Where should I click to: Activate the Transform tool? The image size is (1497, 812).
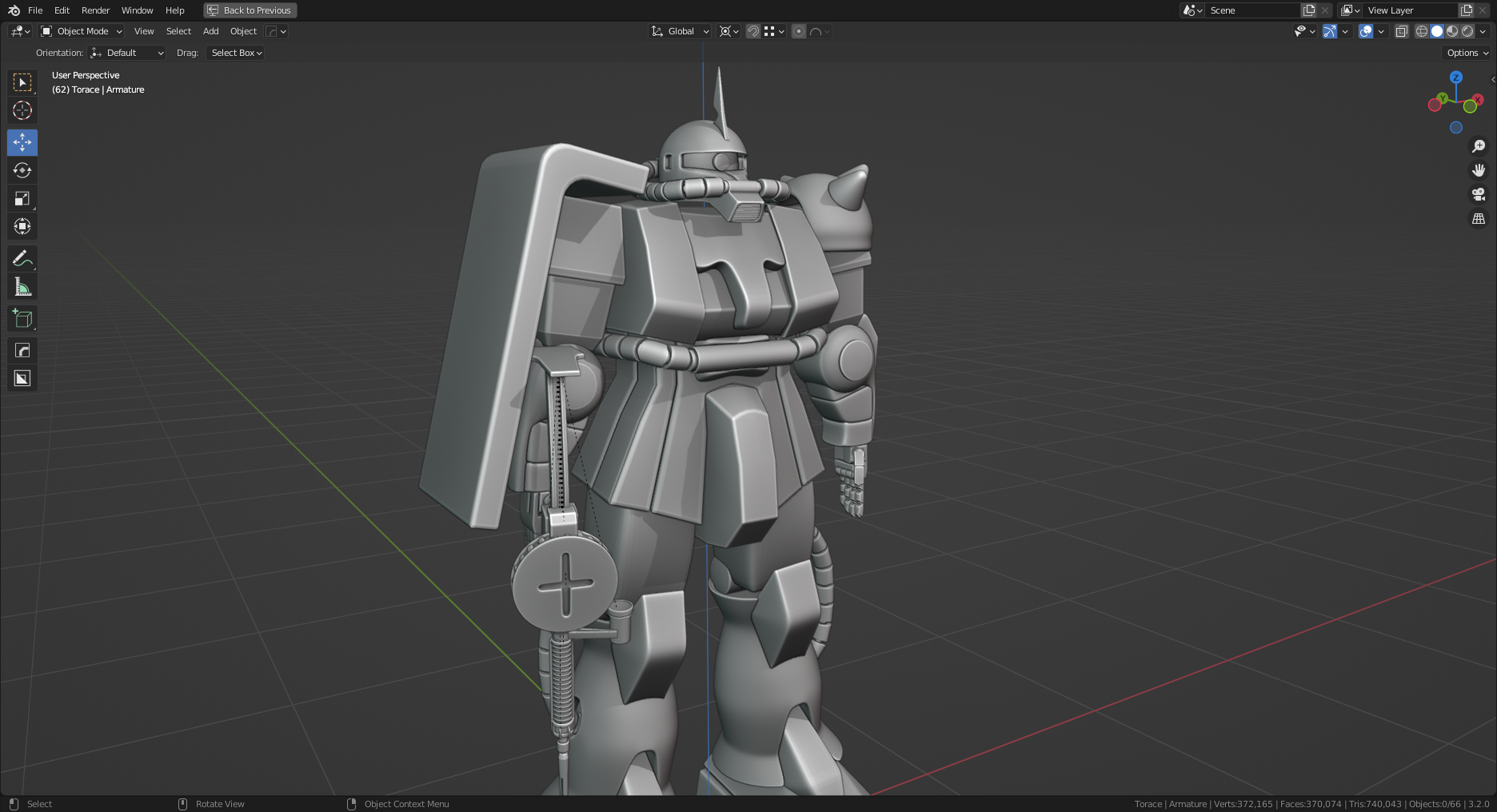click(x=22, y=226)
